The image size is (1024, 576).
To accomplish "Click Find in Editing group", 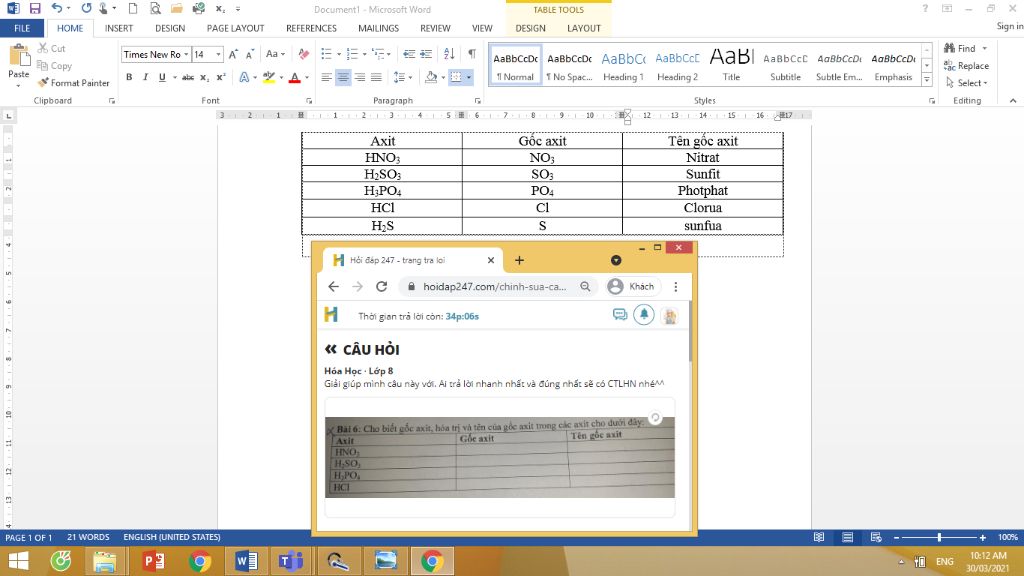I will coord(959,48).
